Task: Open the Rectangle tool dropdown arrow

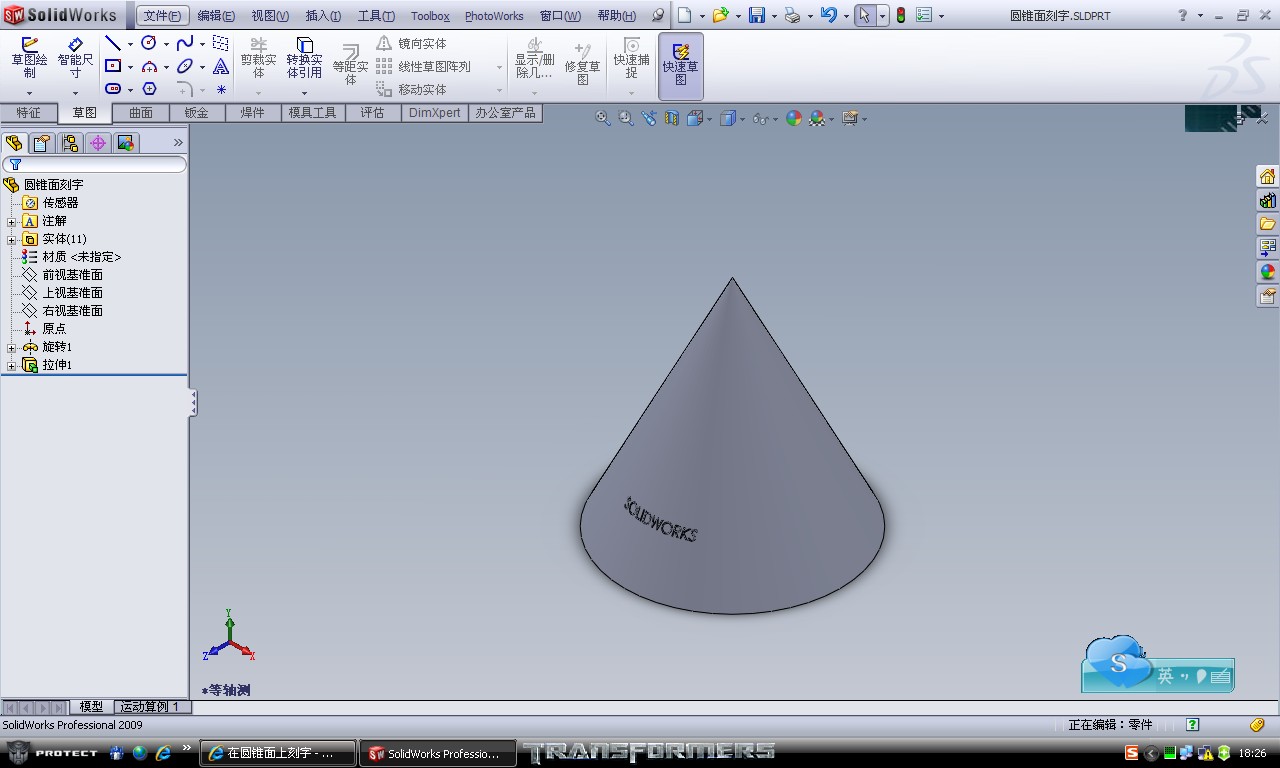Action: [130, 67]
